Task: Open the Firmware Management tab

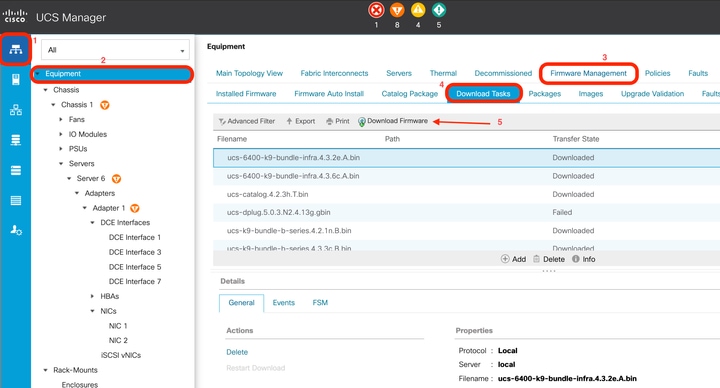Action: (588, 73)
